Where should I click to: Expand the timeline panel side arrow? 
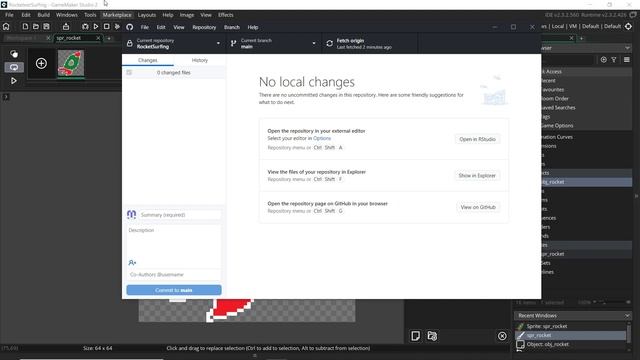(6, 97)
